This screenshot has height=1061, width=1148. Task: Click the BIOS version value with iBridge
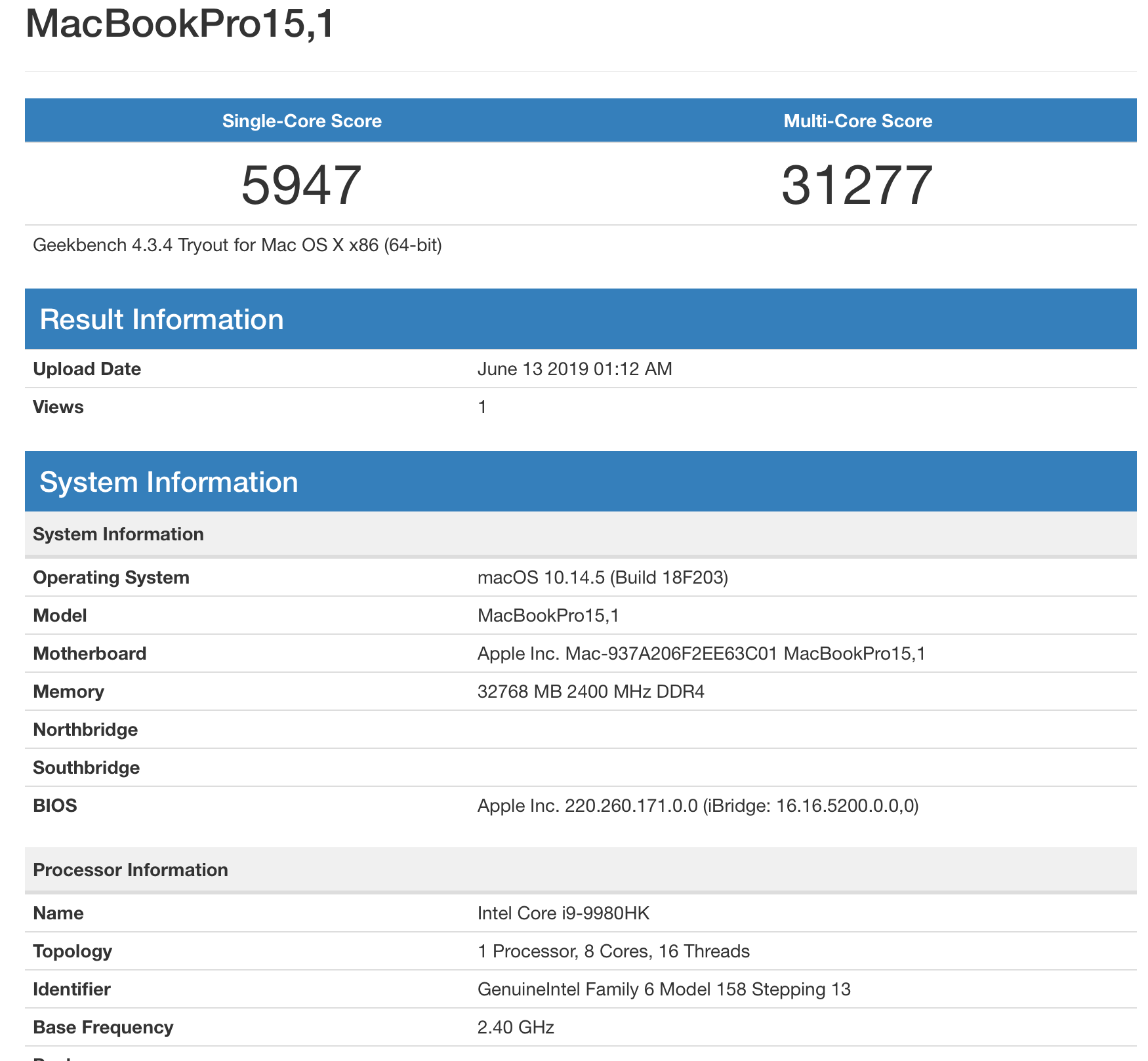(x=697, y=806)
